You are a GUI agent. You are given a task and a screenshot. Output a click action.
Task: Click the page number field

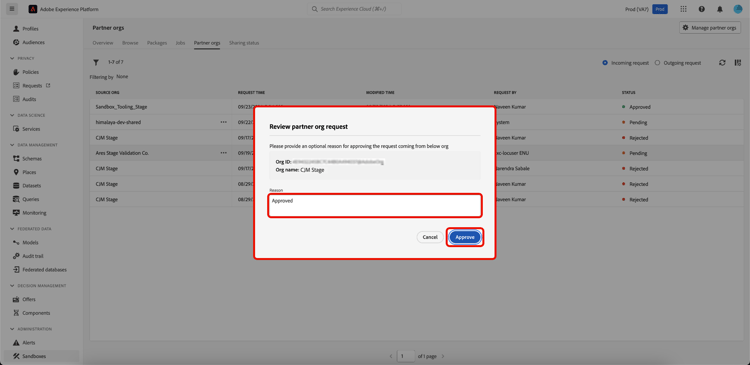[x=406, y=356]
